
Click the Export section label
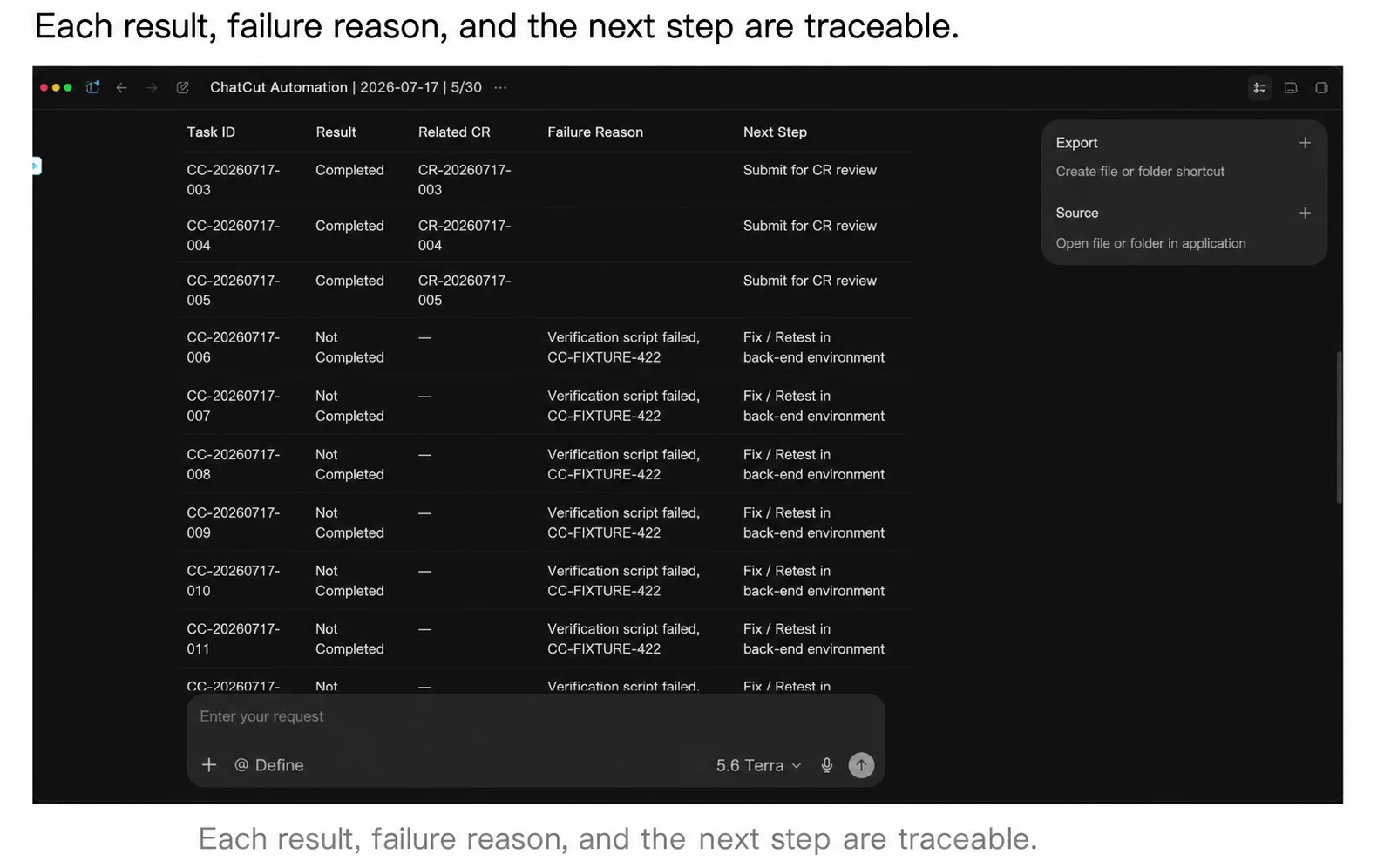[x=1076, y=143]
